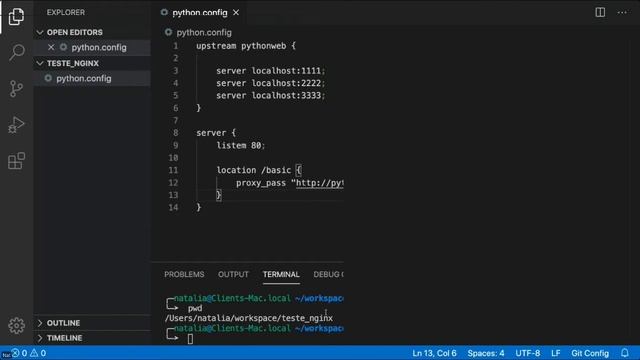640x360 pixels.
Task: Select the Terminal panel tab
Action: 281,274
